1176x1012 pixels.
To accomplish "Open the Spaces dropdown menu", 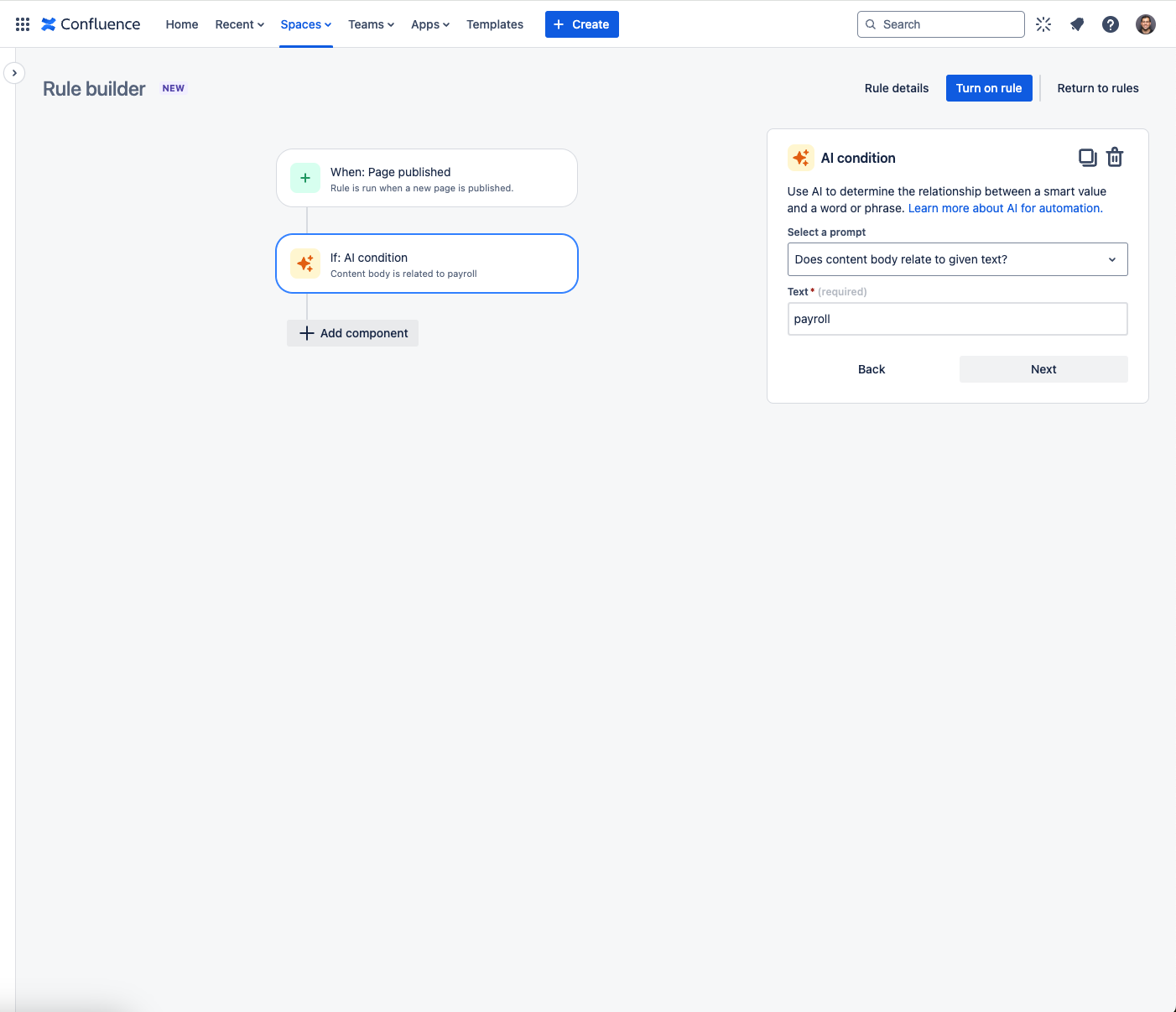I will tap(306, 24).
